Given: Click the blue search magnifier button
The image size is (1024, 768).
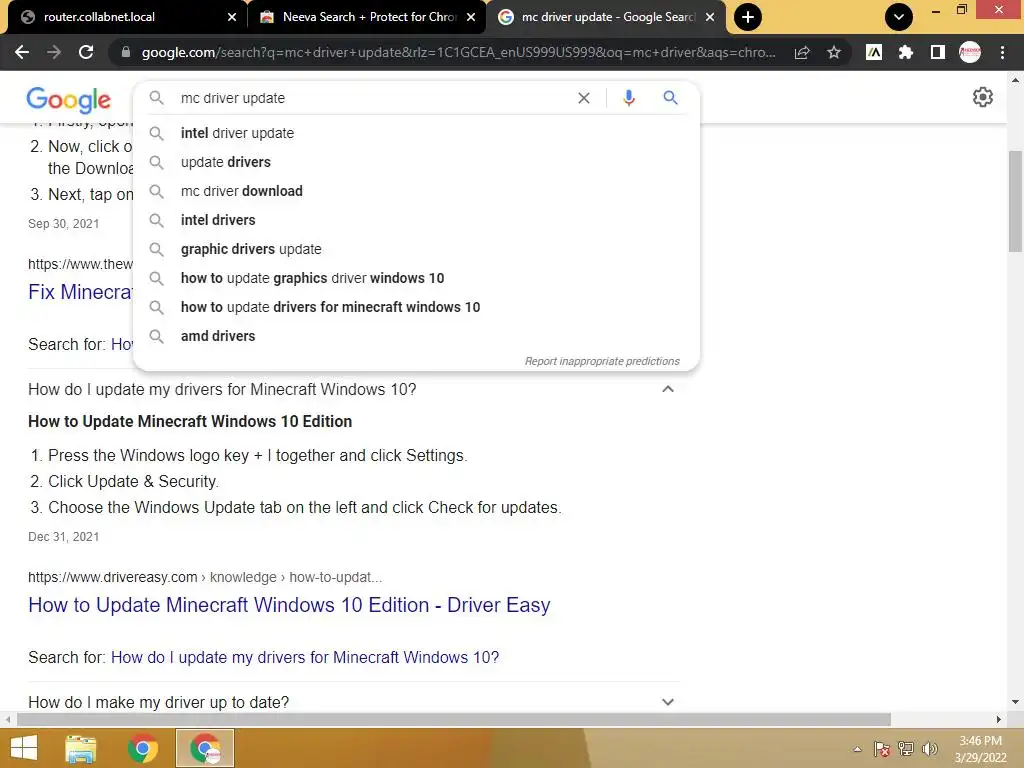Looking at the screenshot, I should (x=670, y=98).
